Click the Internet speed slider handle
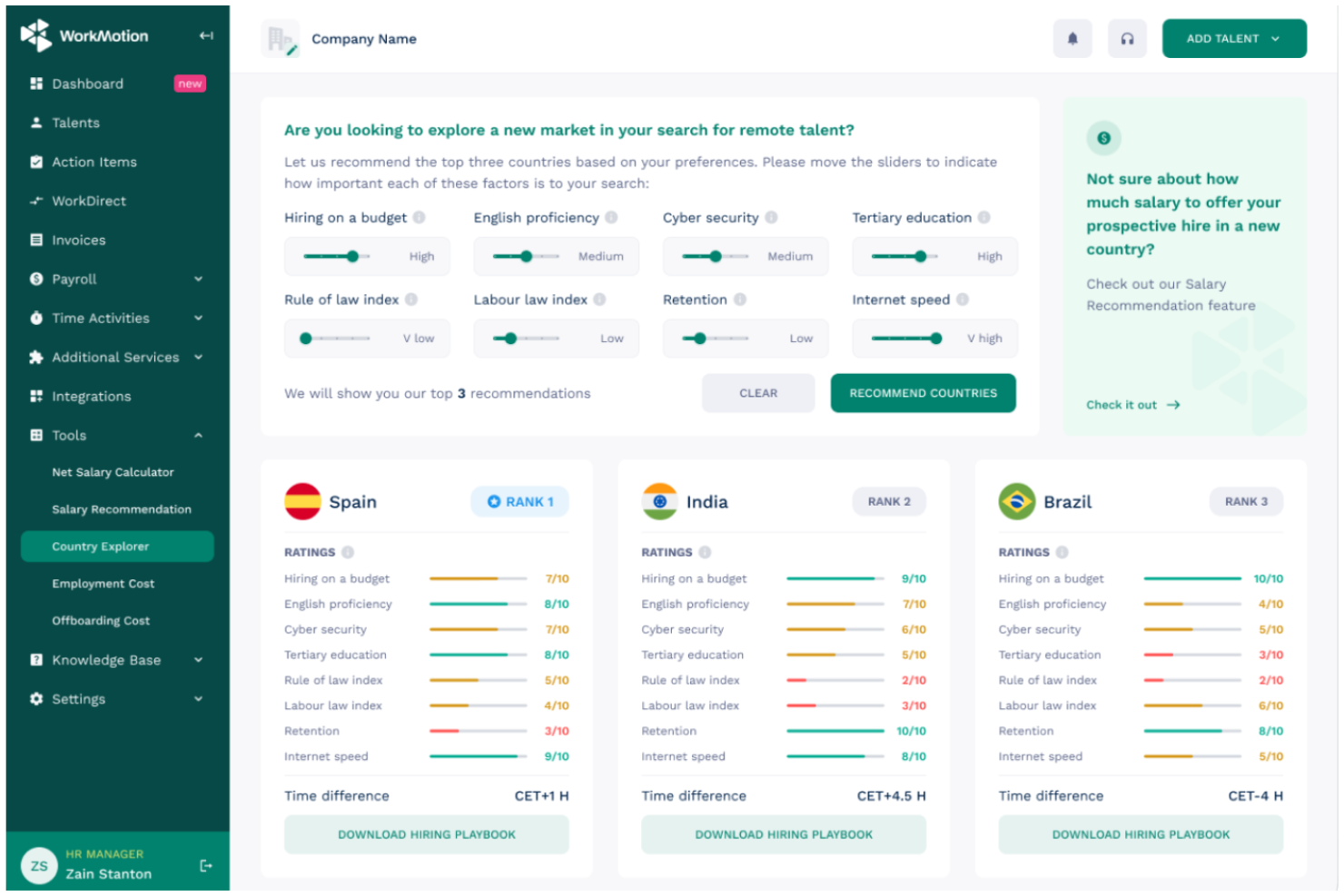Screen dimensions: 1344x896 click(x=936, y=339)
